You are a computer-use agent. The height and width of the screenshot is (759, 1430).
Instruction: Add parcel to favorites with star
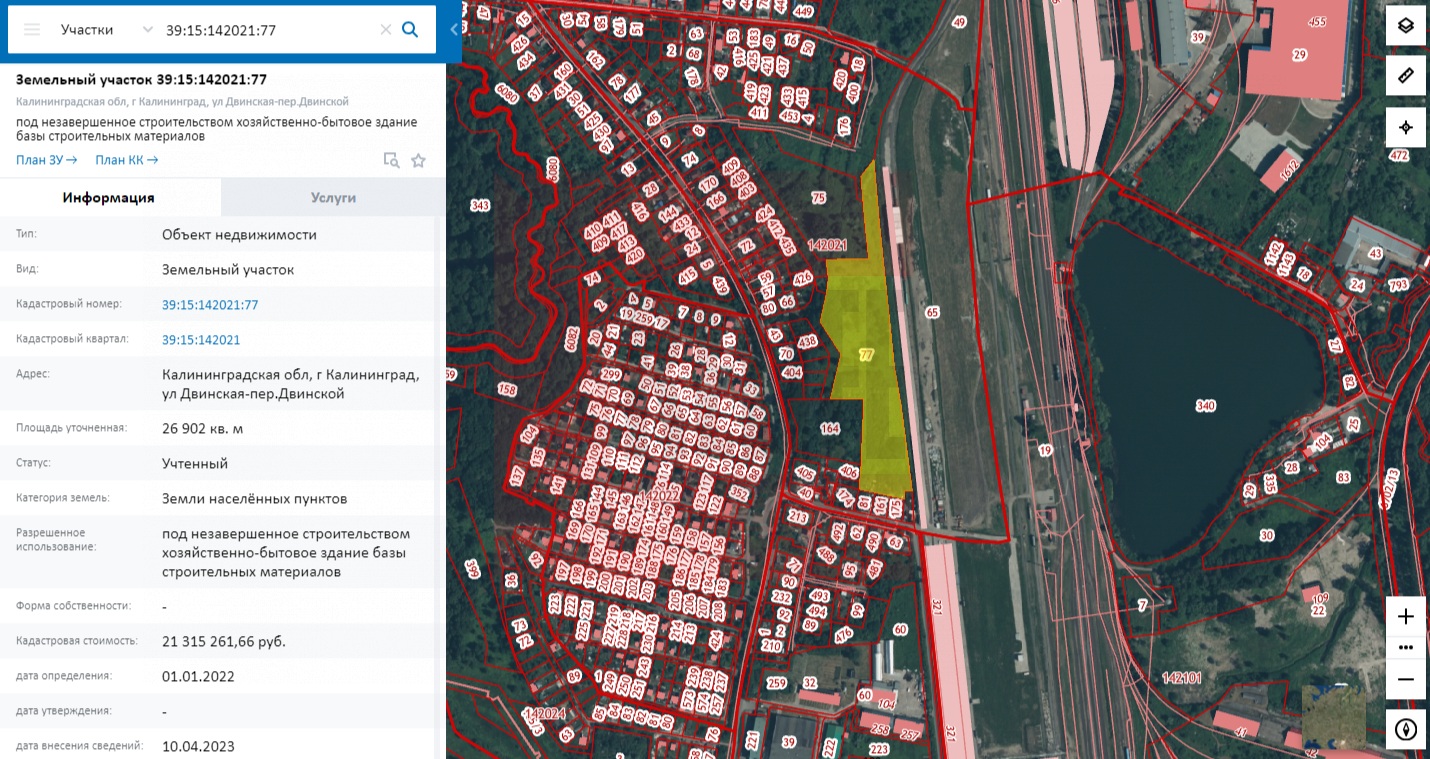point(418,160)
